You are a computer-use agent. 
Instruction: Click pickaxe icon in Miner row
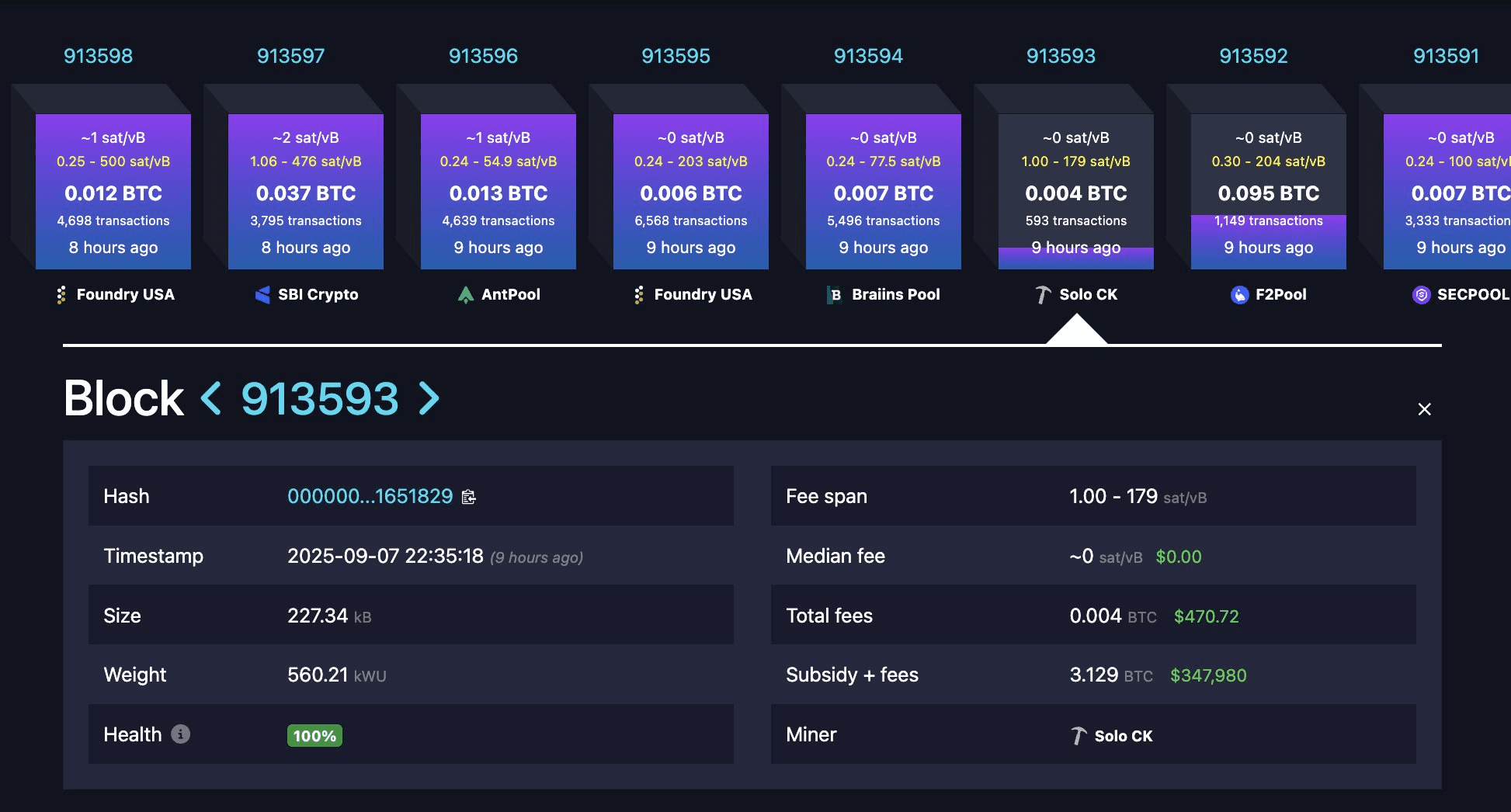pos(1079,736)
